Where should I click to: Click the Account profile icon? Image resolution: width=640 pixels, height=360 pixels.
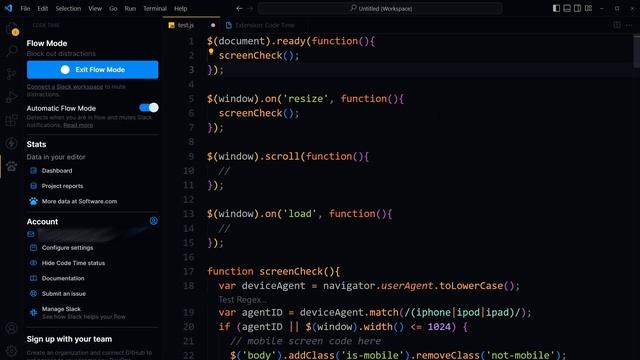coord(153,221)
